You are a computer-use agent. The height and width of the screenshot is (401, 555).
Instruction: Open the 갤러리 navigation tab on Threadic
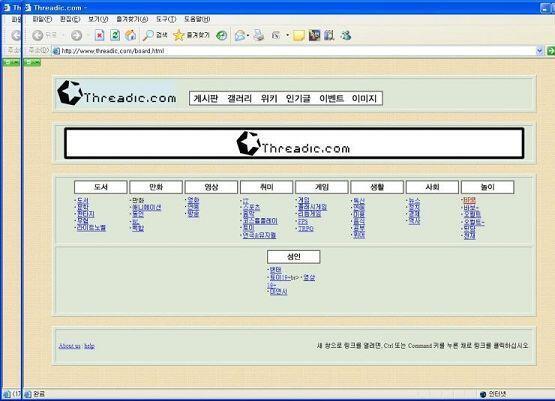coord(239,98)
